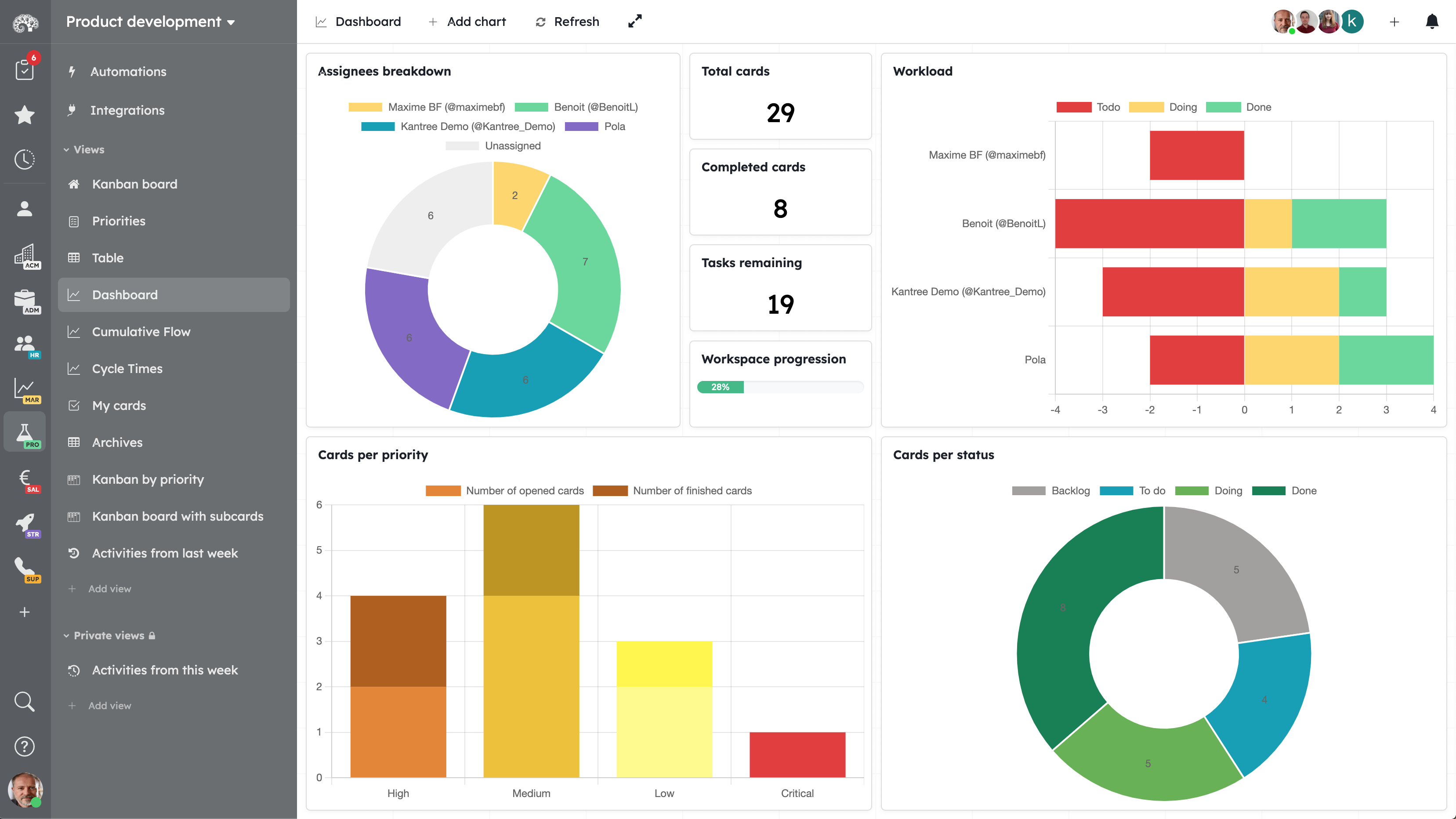Click Add chart
Image resolution: width=1456 pixels, height=819 pixels.
coord(467,22)
